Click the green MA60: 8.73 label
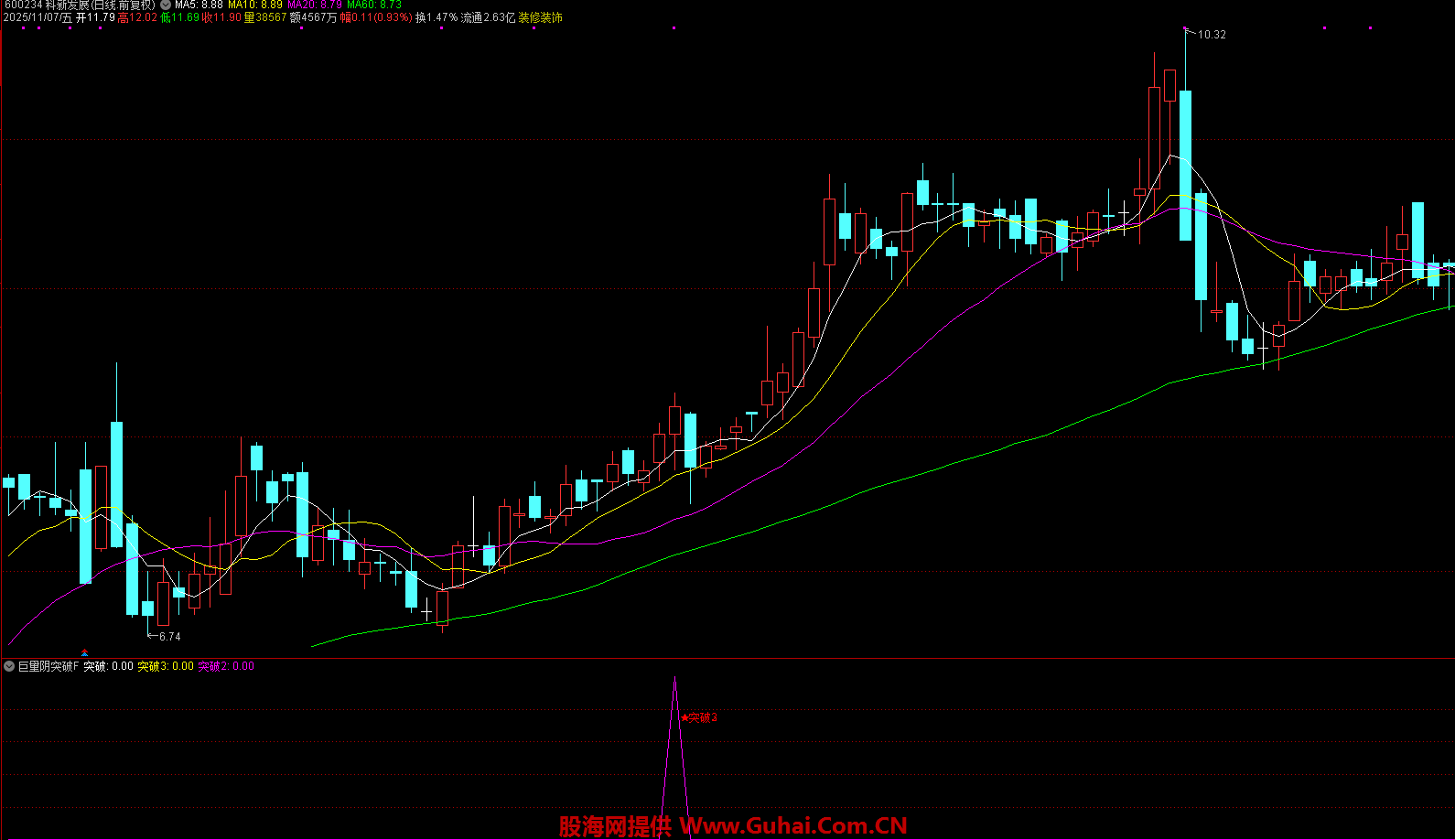This screenshot has width=1455, height=840. [x=374, y=5]
